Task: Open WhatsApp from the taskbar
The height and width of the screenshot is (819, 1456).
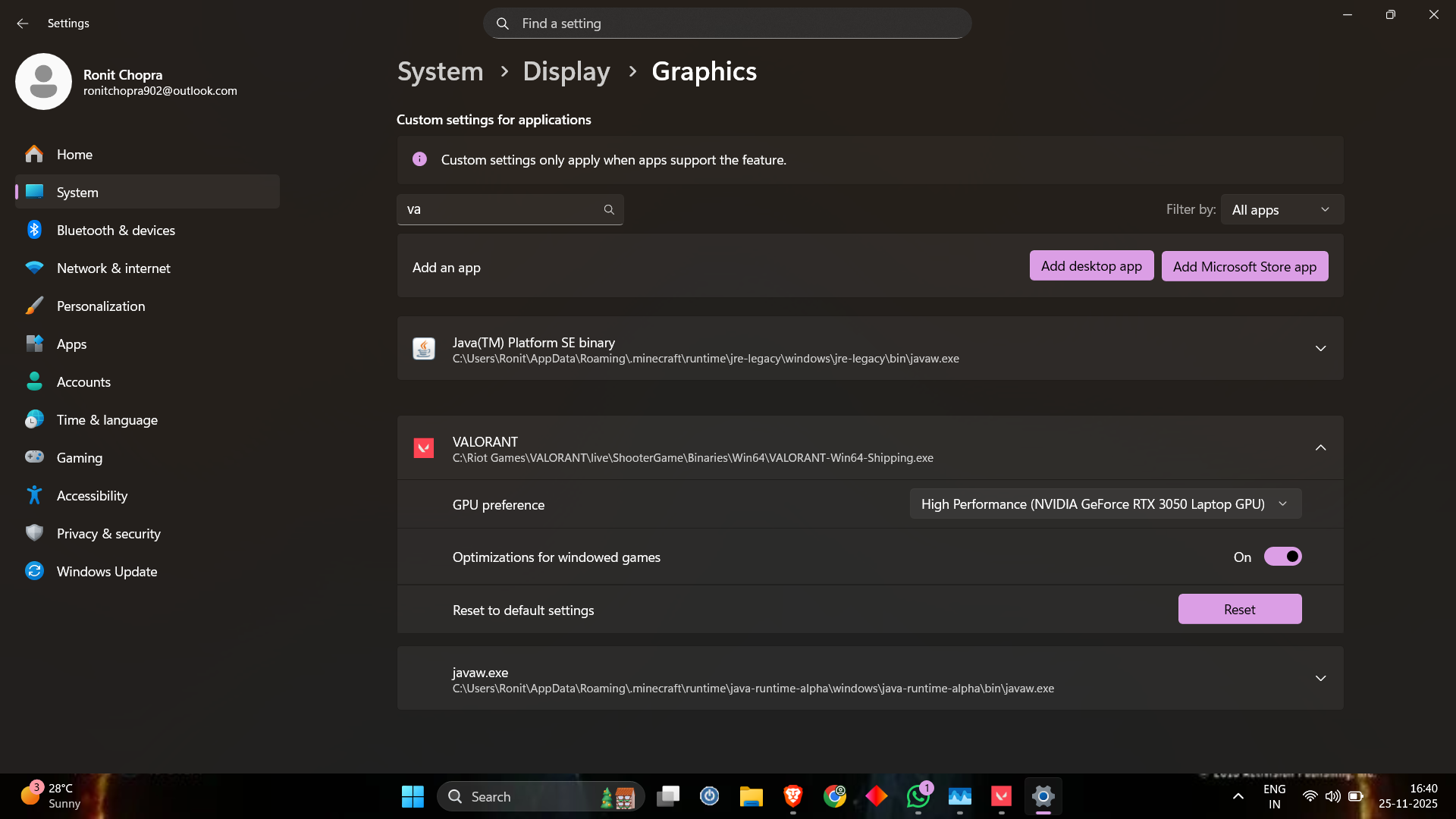Action: click(x=918, y=796)
